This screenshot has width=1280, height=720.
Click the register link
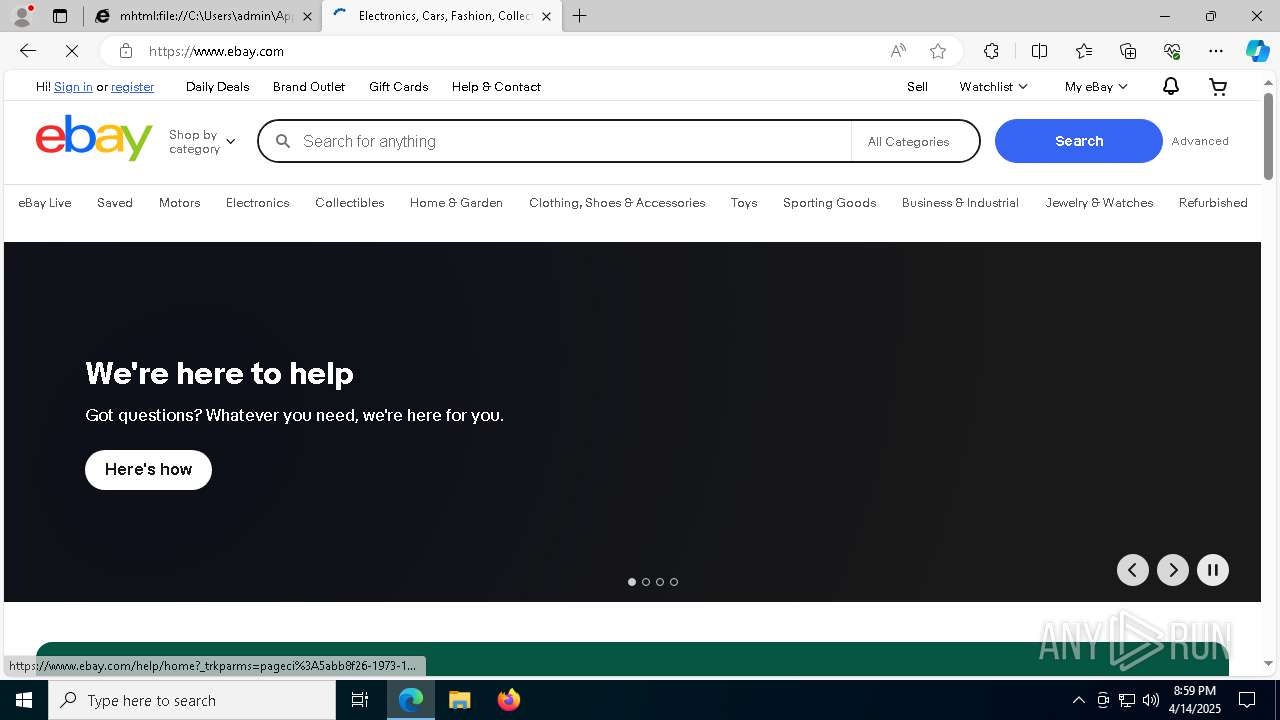[x=133, y=87]
